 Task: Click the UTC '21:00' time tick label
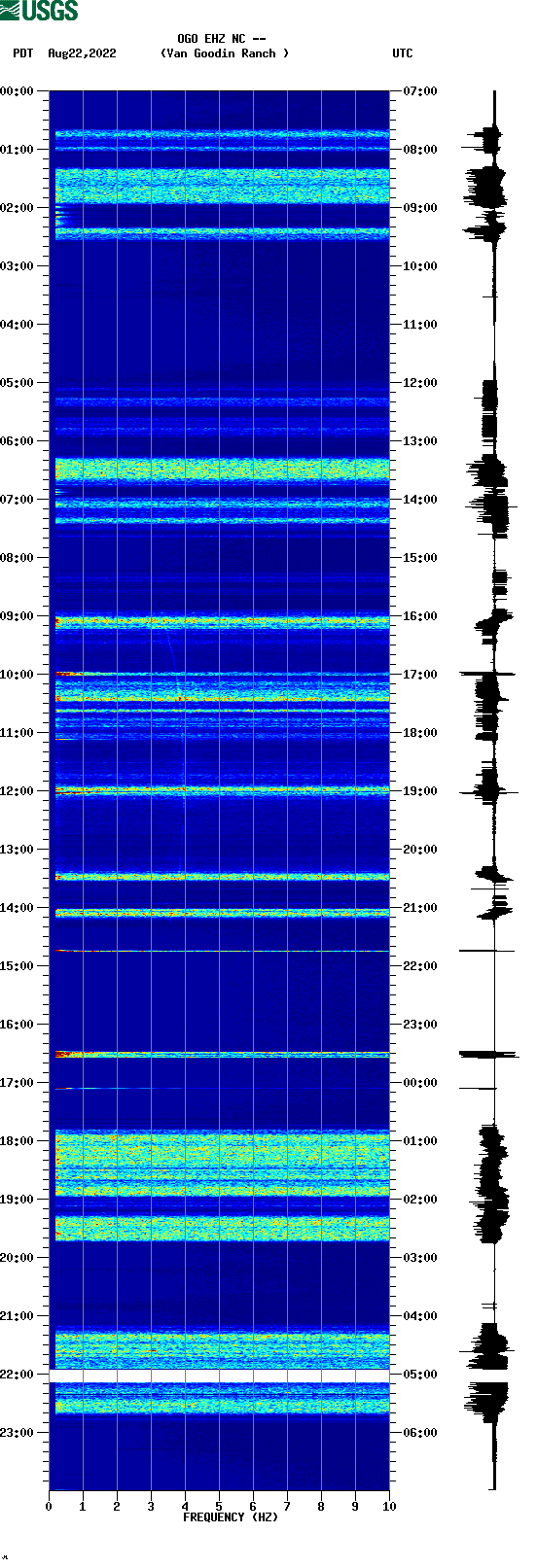pyautogui.click(x=420, y=908)
